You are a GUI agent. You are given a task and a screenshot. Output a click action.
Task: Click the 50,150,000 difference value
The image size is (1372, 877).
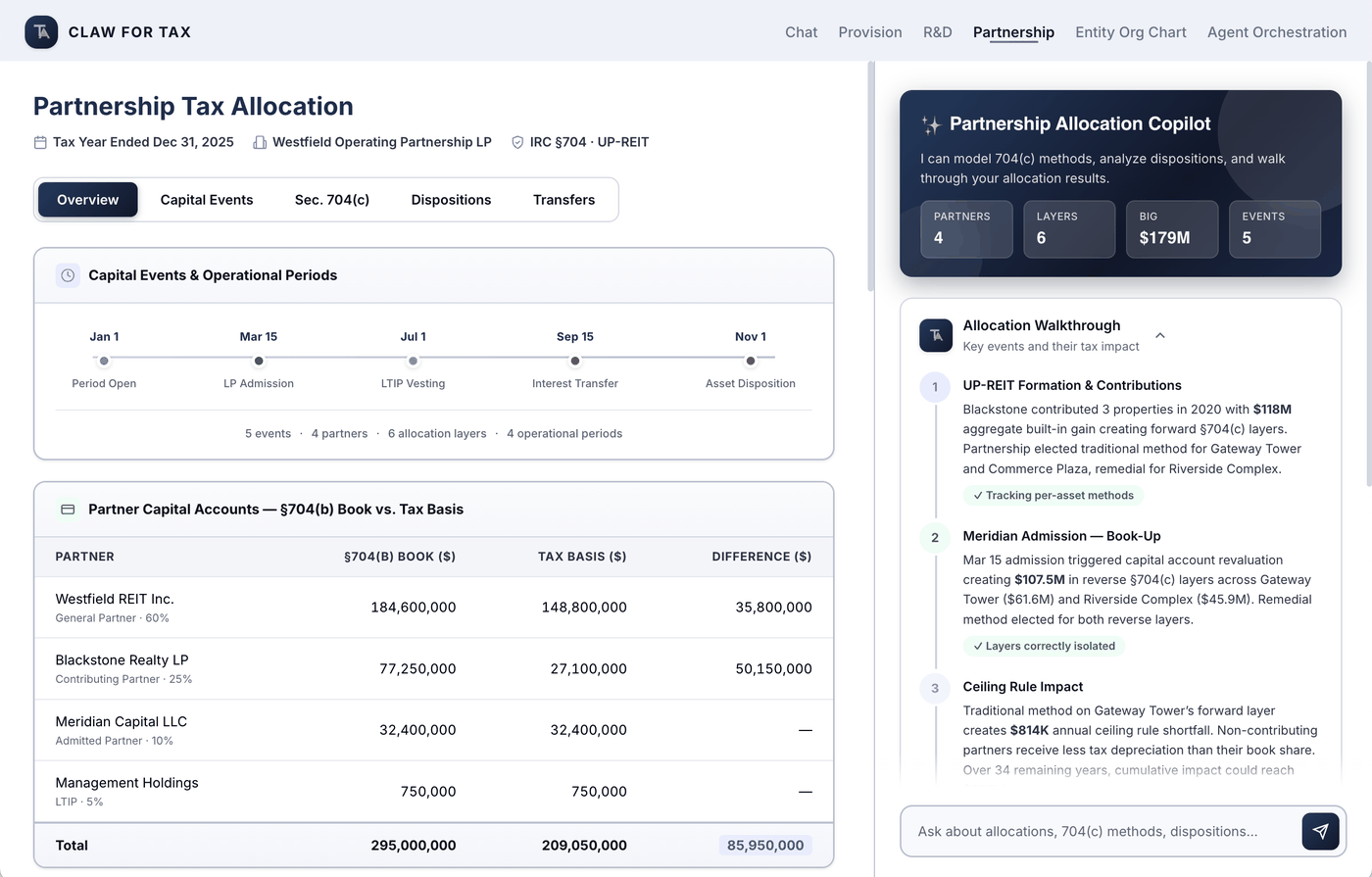pos(773,669)
